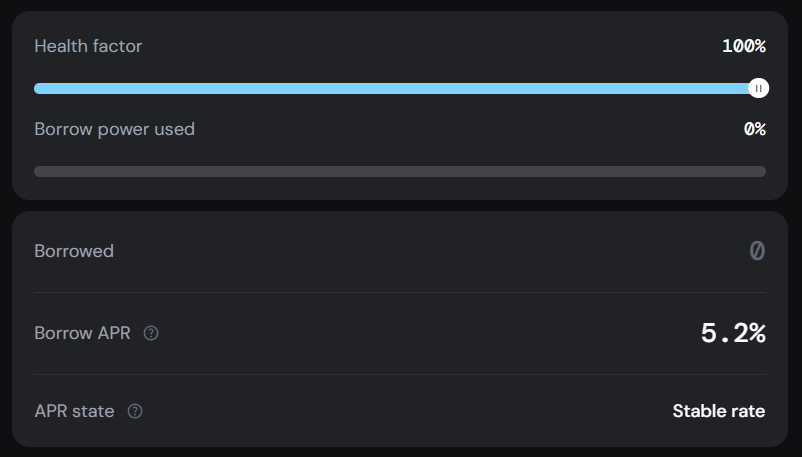802x457 pixels.
Task: Click the Borrowed label
Action: [74, 251]
